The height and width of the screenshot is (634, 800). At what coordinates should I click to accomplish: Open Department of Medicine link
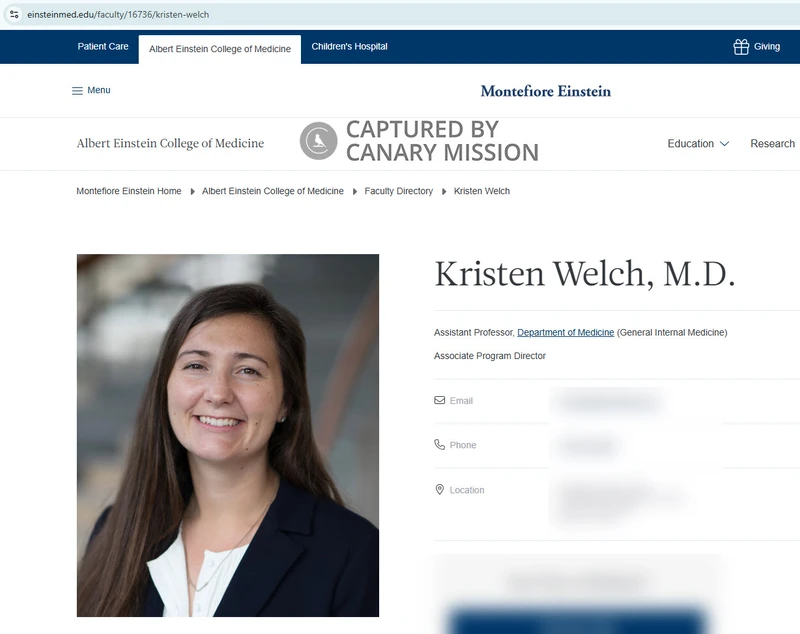(x=565, y=333)
